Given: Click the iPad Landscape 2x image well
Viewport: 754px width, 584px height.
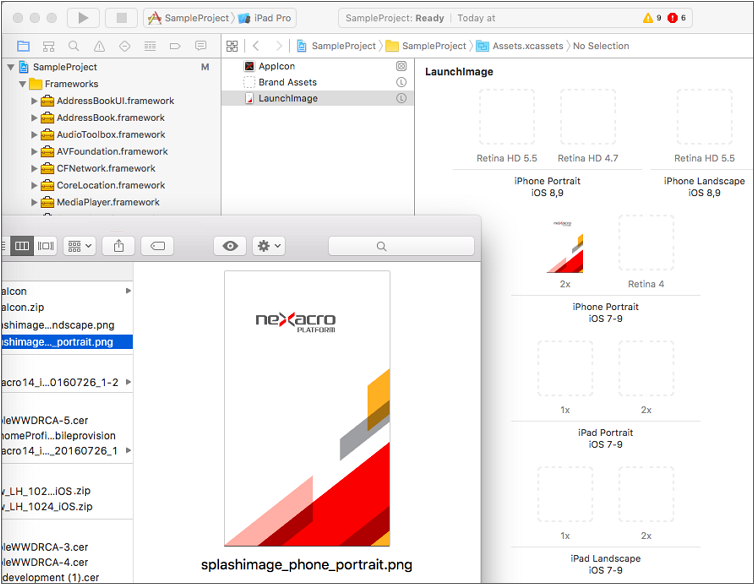Looking at the screenshot, I should (x=646, y=494).
